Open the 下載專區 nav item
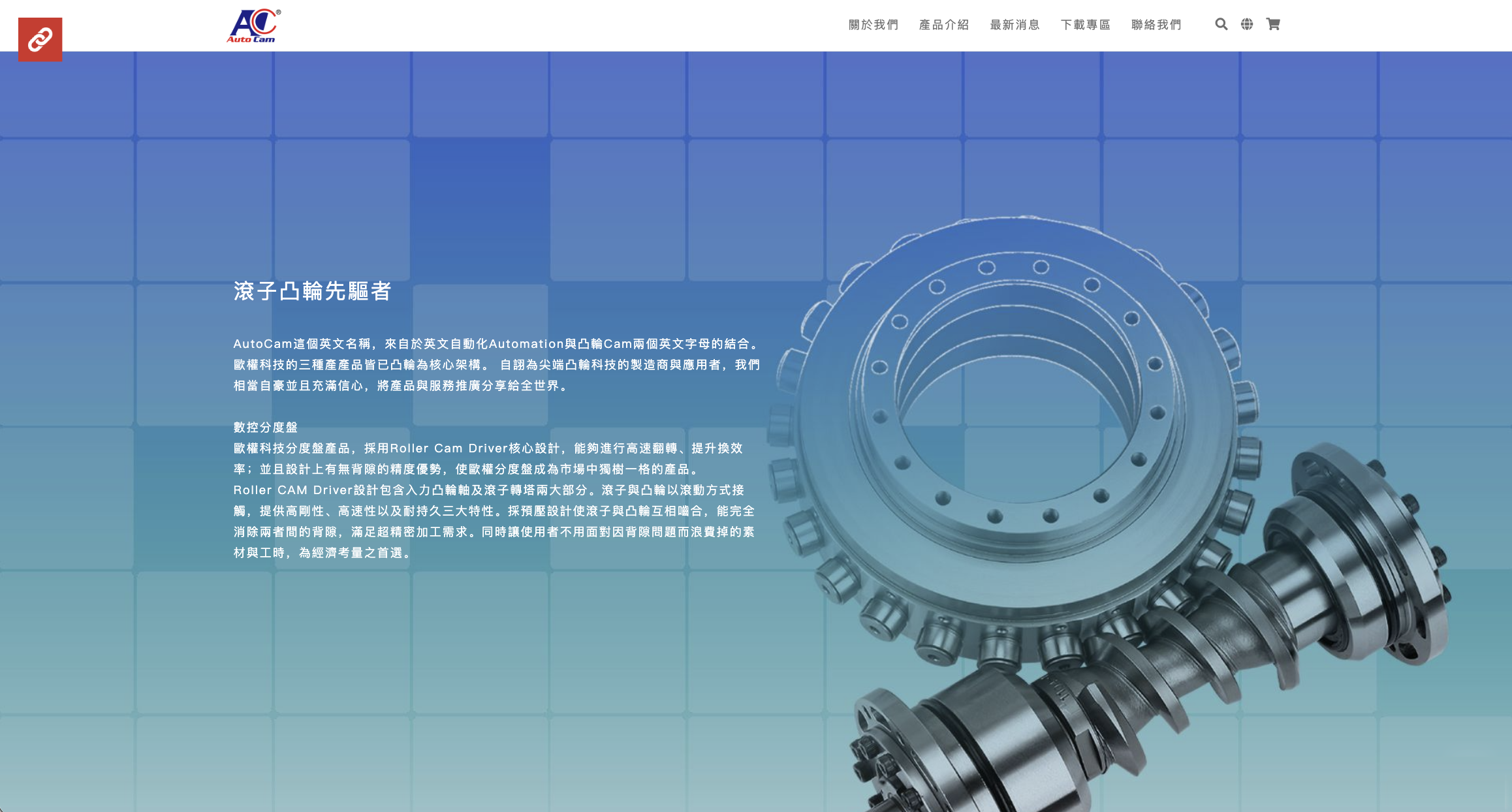This screenshot has width=1512, height=812. (x=1086, y=25)
